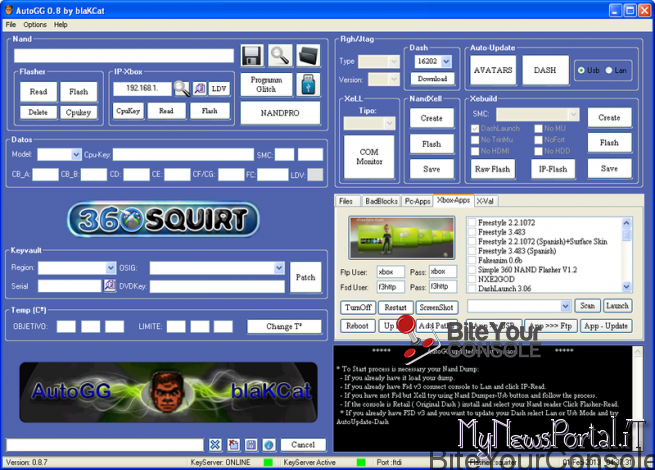
Task: Open the Rgh/Jtag Version dropdown
Action: 393,79
